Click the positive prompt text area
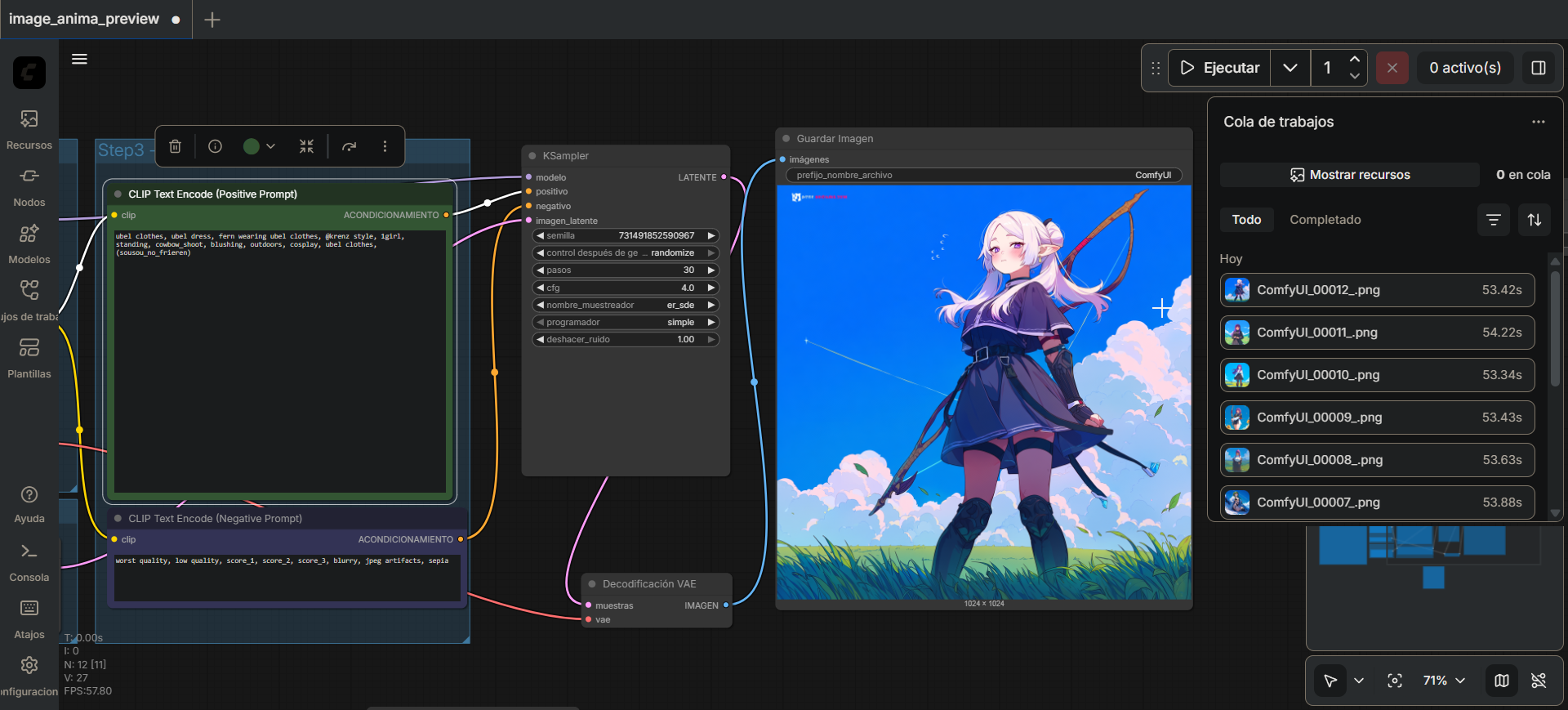This screenshot has width=1568, height=710. [x=280, y=361]
